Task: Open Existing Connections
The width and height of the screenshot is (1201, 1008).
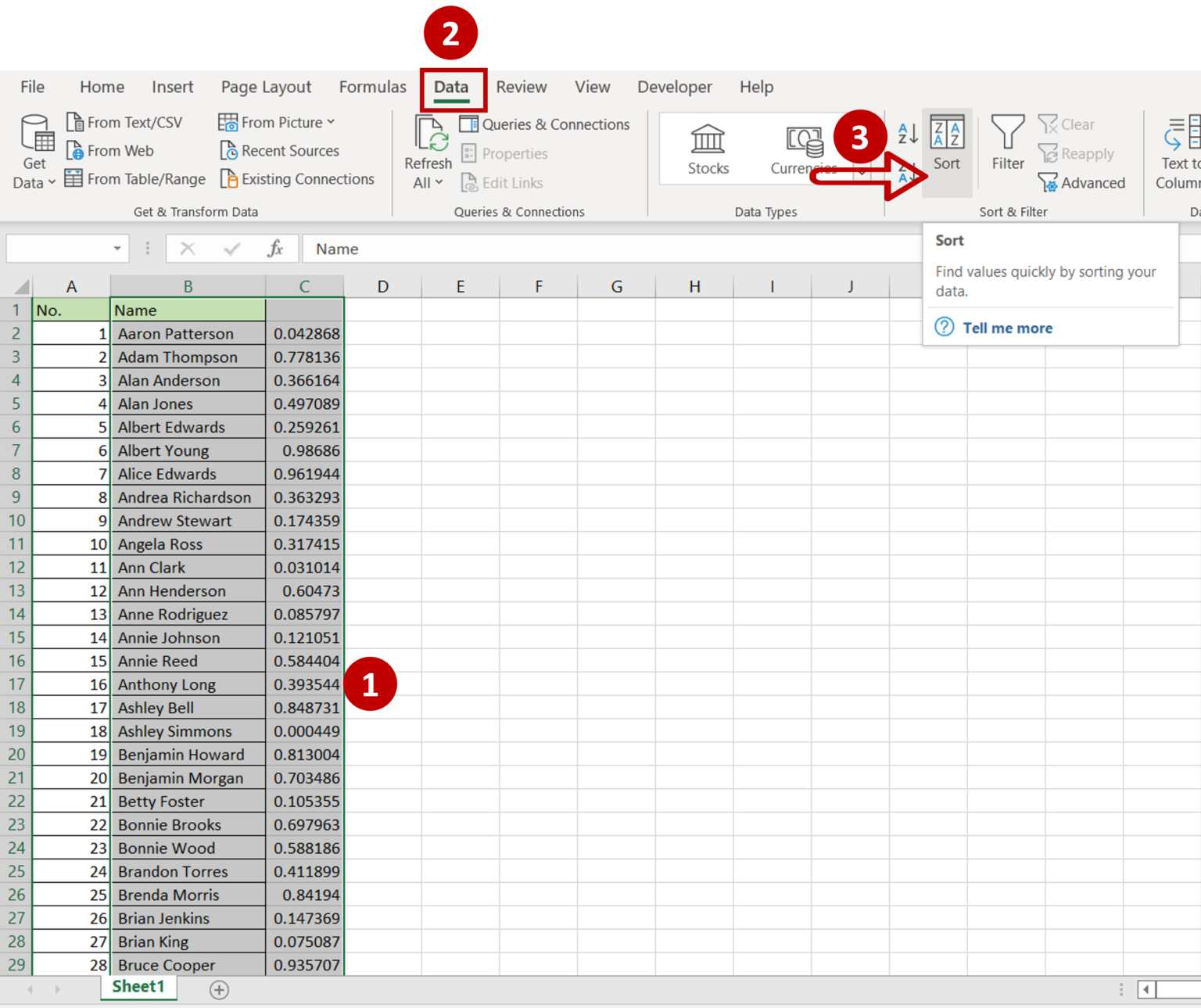Action: [x=296, y=179]
